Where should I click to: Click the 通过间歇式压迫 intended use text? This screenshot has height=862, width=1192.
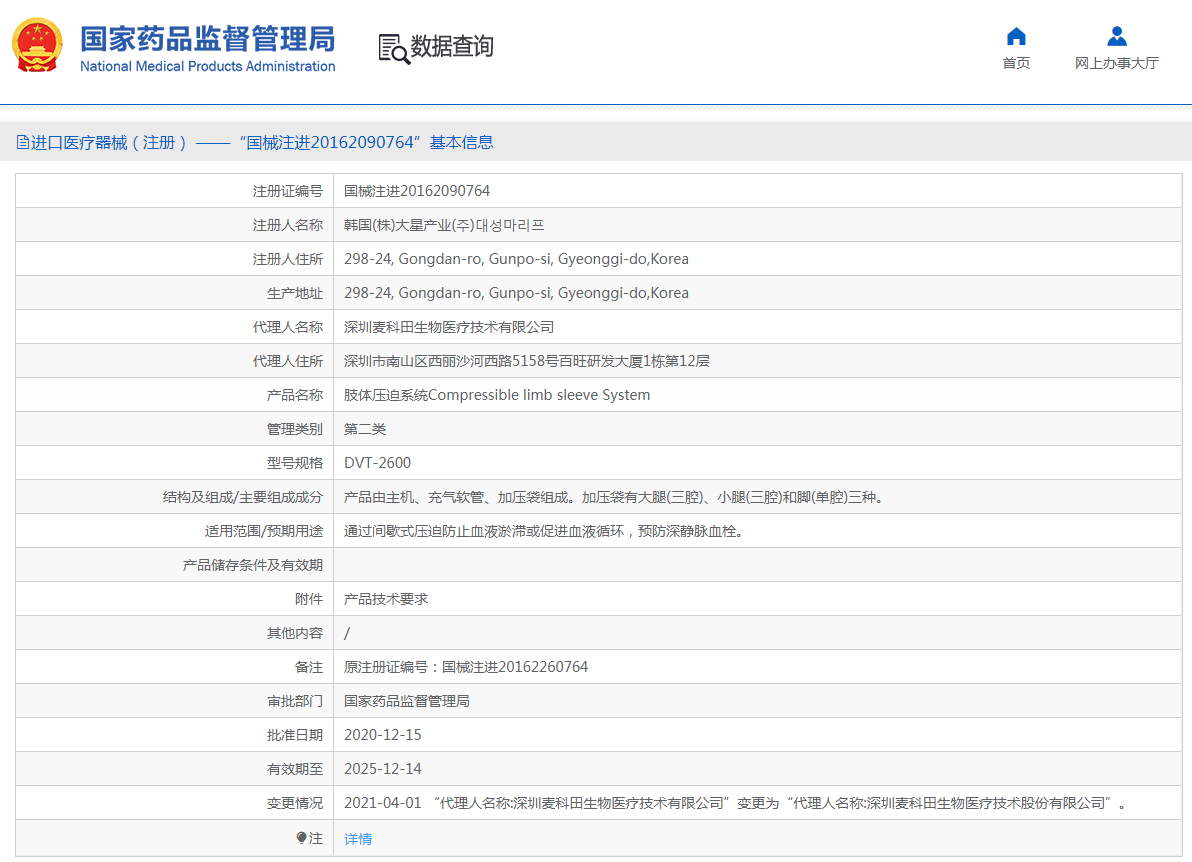click(544, 531)
